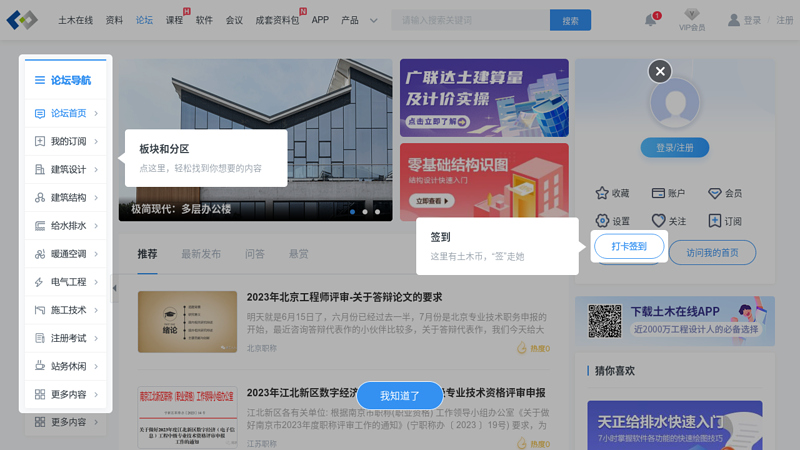Screen dimensions: 800x450
Task: Click the 订阅 bookmark icon
Action: [715, 220]
